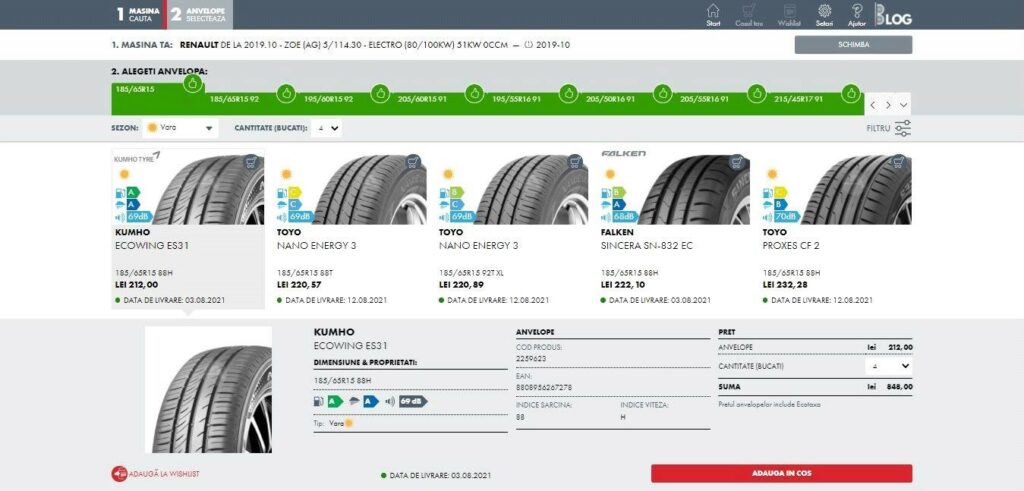The height and width of the screenshot is (491, 1024).
Task: Click the PROXES CF 2 model name
Action: 791,246
